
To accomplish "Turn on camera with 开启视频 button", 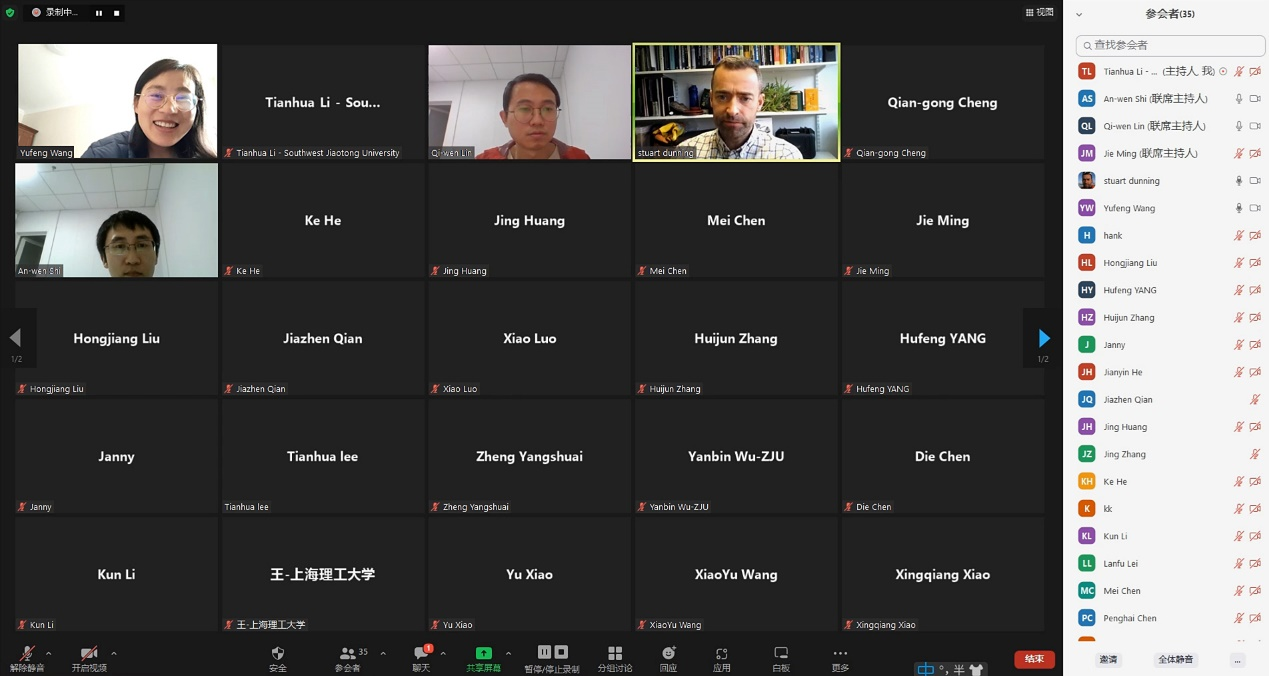I will [x=89, y=653].
